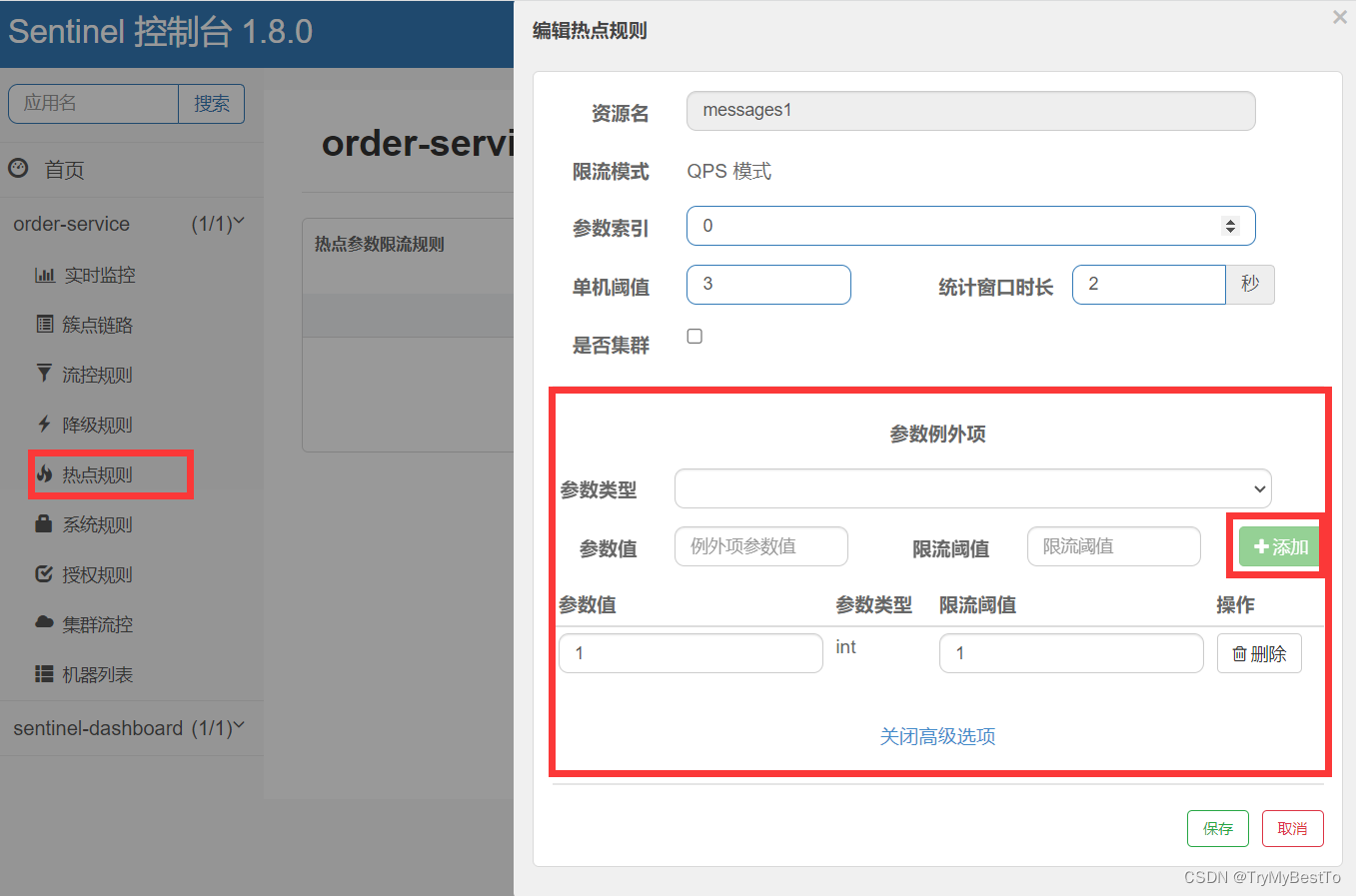Click the 参数索引 spinner arrows
Screen dimensions: 1356x896
click(1230, 226)
